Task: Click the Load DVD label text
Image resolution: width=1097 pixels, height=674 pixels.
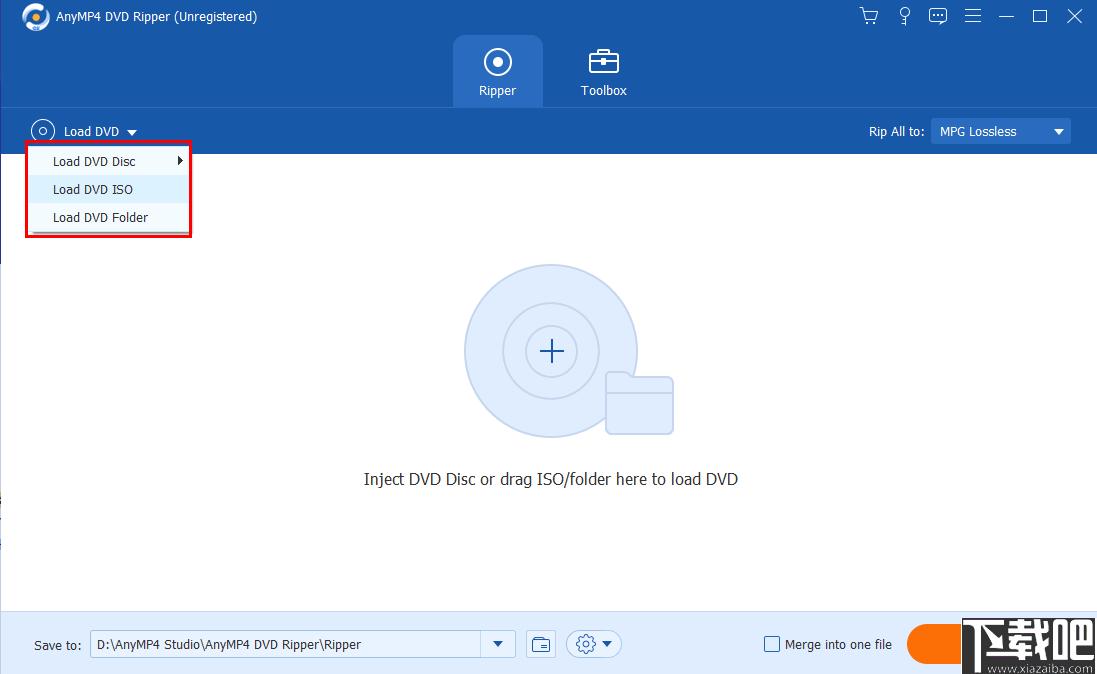Action: [92, 132]
